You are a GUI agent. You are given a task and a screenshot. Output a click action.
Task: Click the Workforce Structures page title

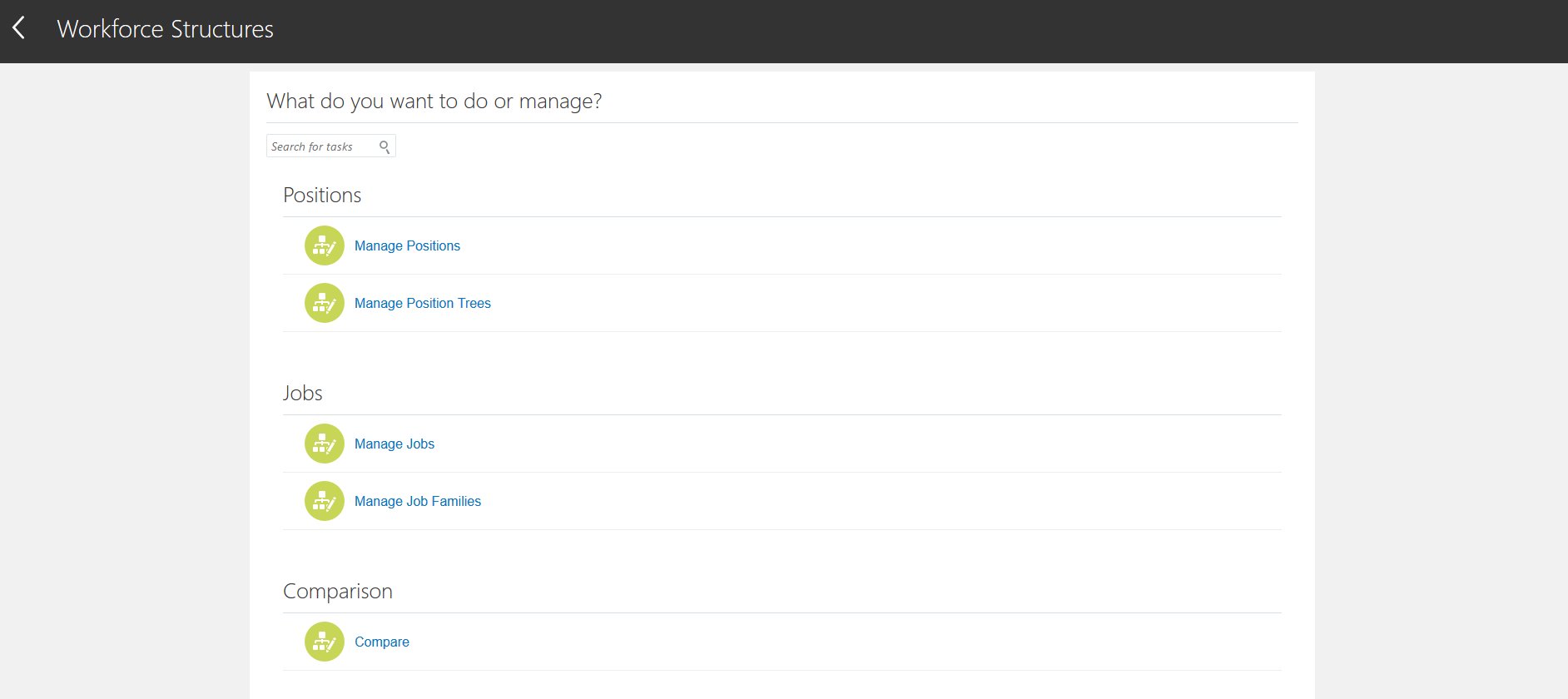tap(165, 29)
